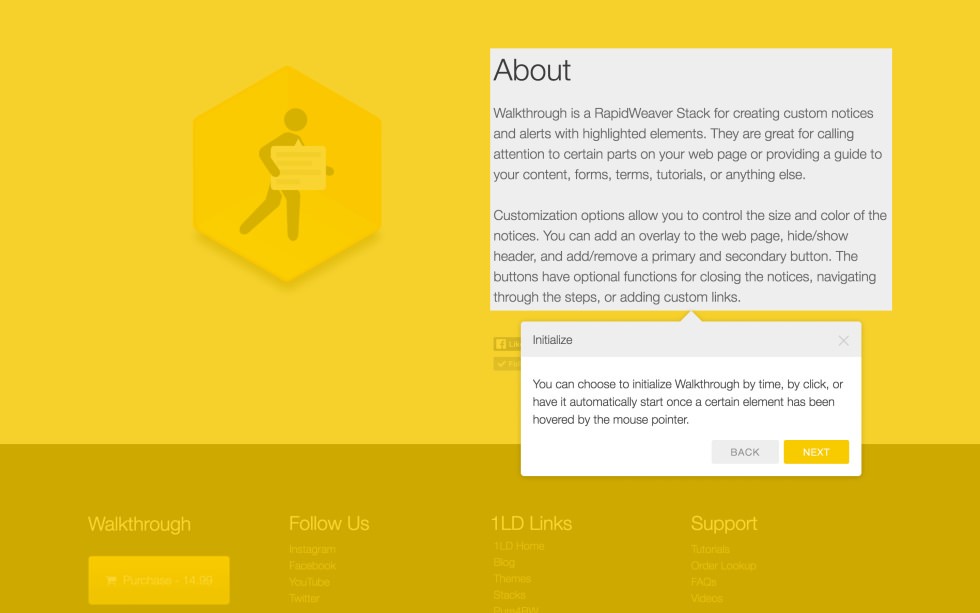This screenshot has width=980, height=613.
Task: Open the Twitter link
Action: point(304,598)
